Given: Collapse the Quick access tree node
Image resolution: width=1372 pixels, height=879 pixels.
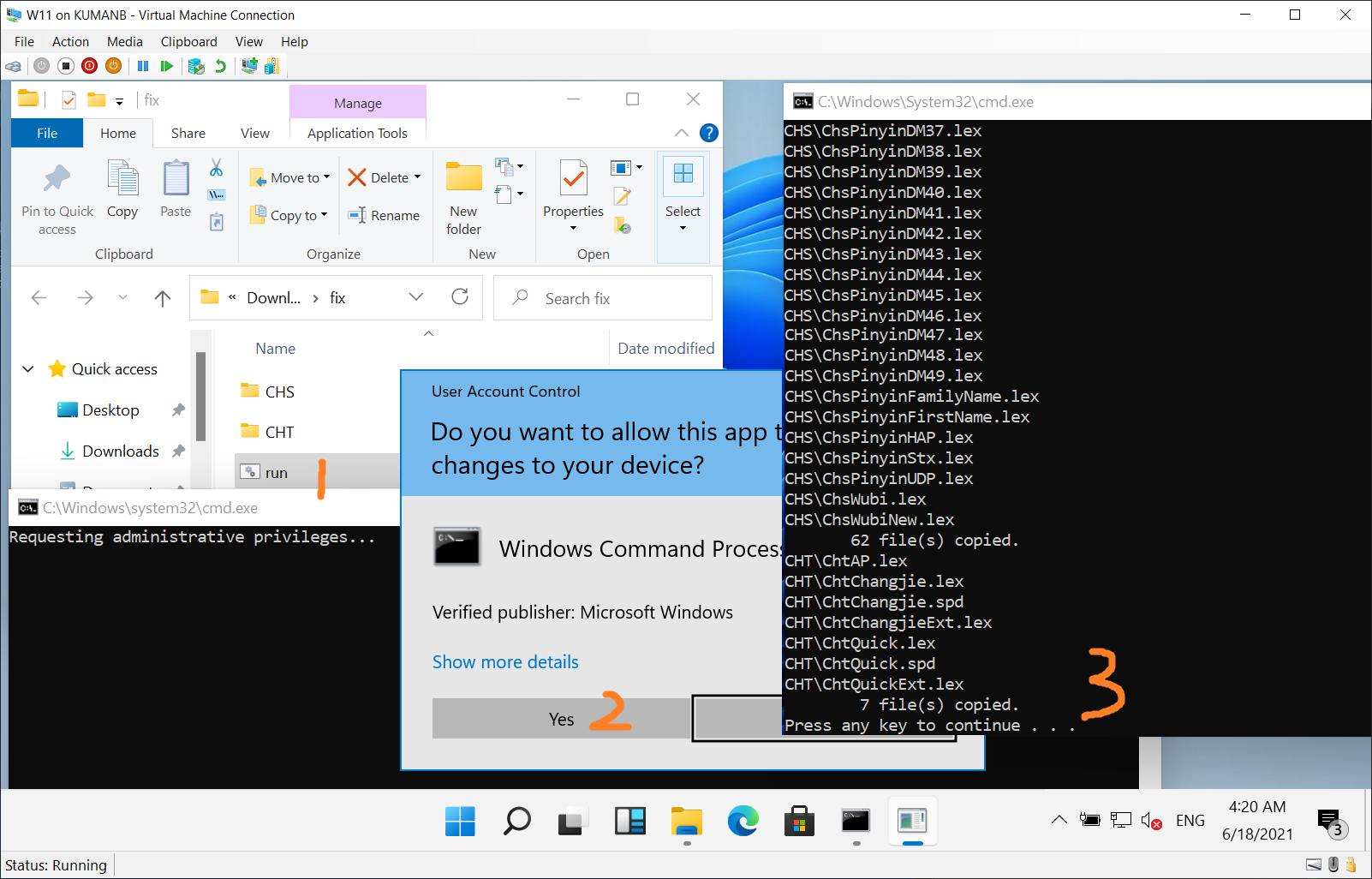Looking at the screenshot, I should (28, 369).
